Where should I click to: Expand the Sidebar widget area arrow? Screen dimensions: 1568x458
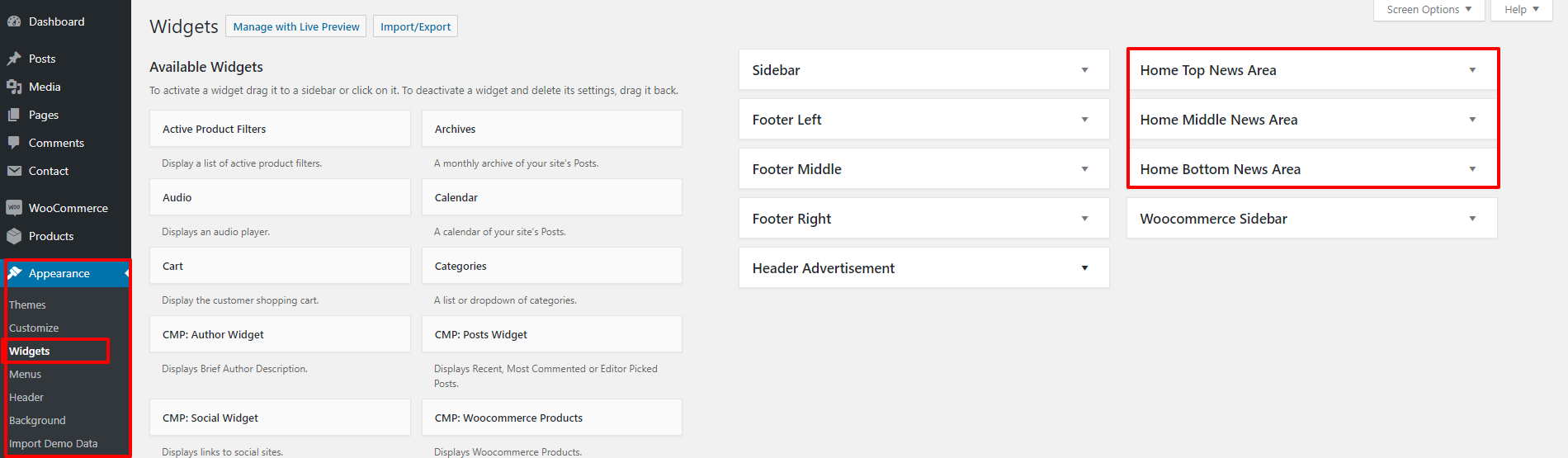(x=1084, y=70)
